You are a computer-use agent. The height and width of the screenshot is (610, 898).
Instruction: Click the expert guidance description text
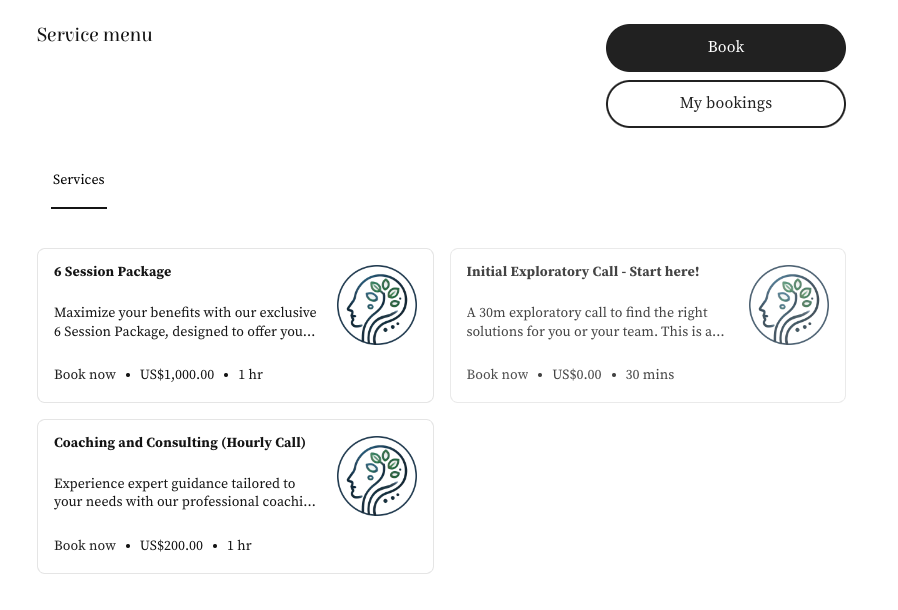tap(184, 493)
